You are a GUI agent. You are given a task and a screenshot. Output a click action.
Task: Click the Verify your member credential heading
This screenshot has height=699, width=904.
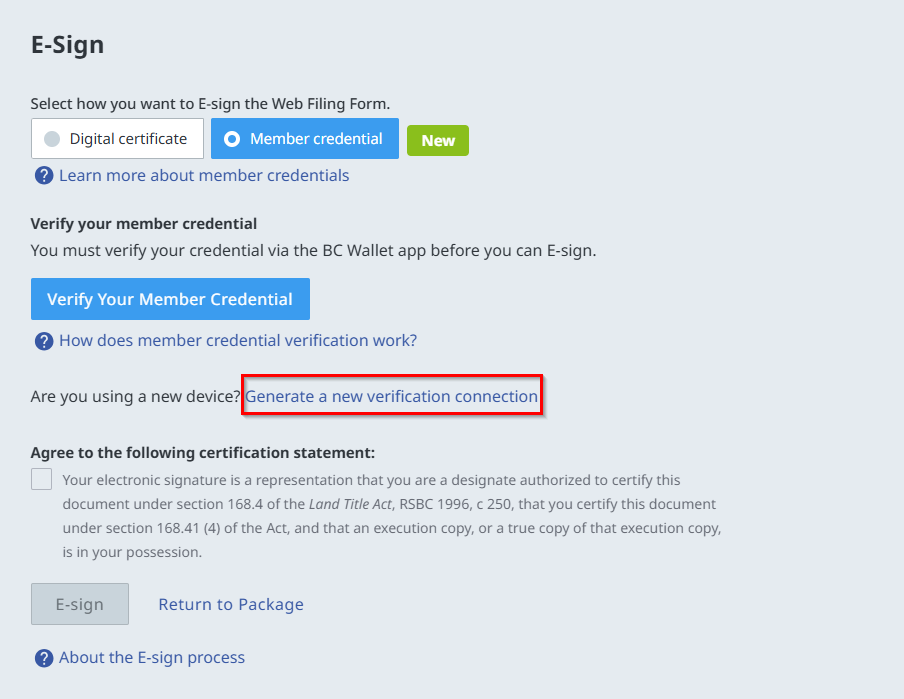click(x=144, y=224)
